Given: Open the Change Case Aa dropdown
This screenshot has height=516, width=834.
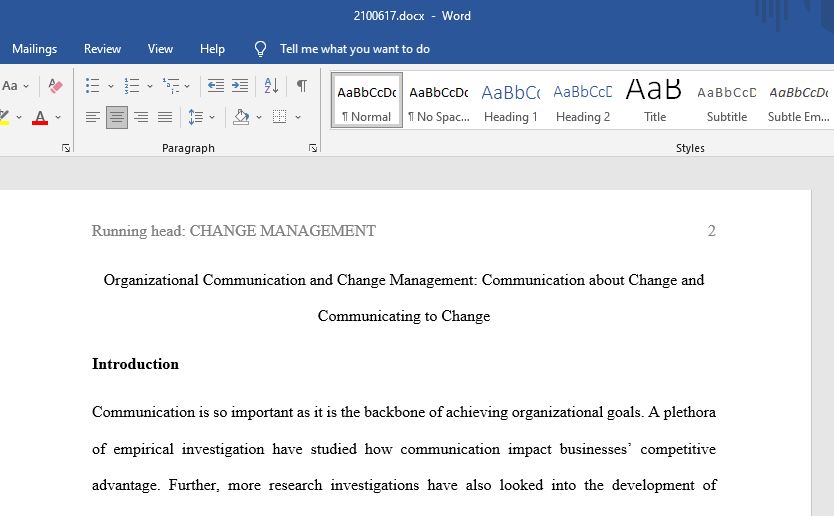Looking at the screenshot, I should point(15,86).
